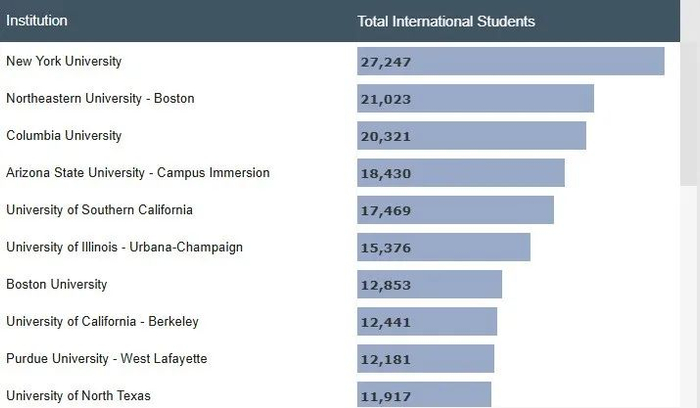Click the Southern California bar 17,469
700x408 pixels.
[455, 210]
